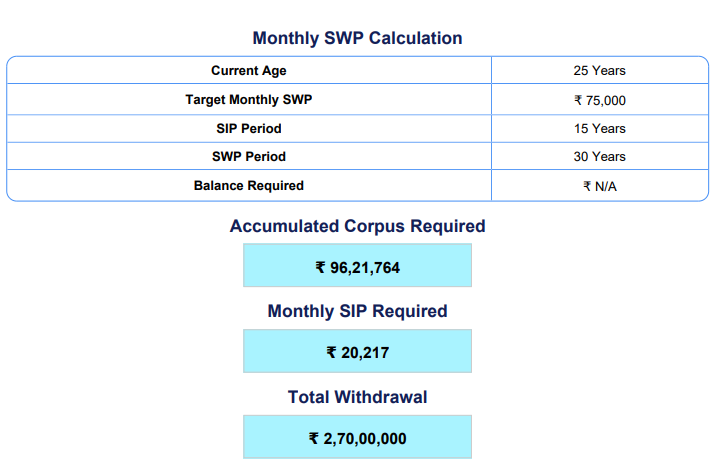Click the 15 Years value
The image size is (715, 470).
pos(600,128)
